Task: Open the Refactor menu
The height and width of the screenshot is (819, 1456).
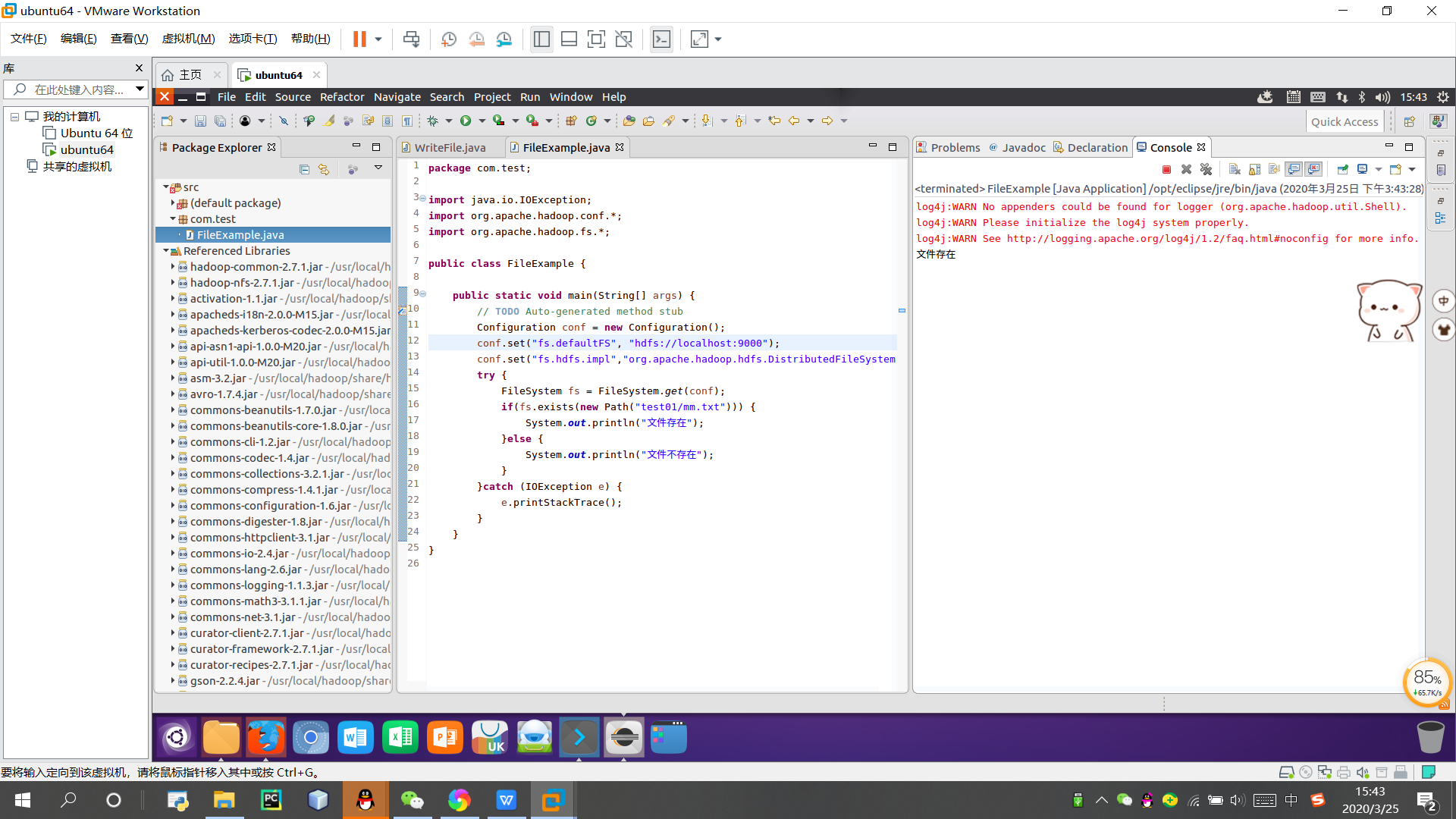Action: pos(341,97)
